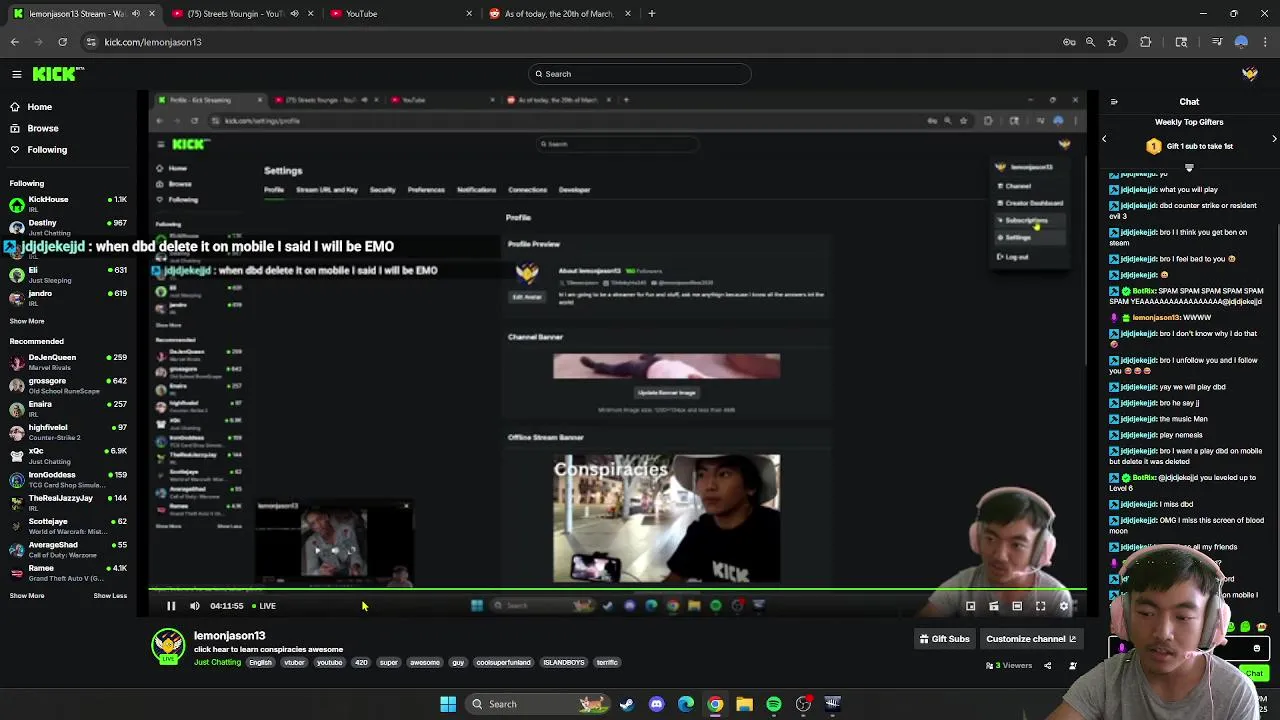Select Browse in the sidebar
The width and height of the screenshot is (1280, 720).
tap(42, 128)
